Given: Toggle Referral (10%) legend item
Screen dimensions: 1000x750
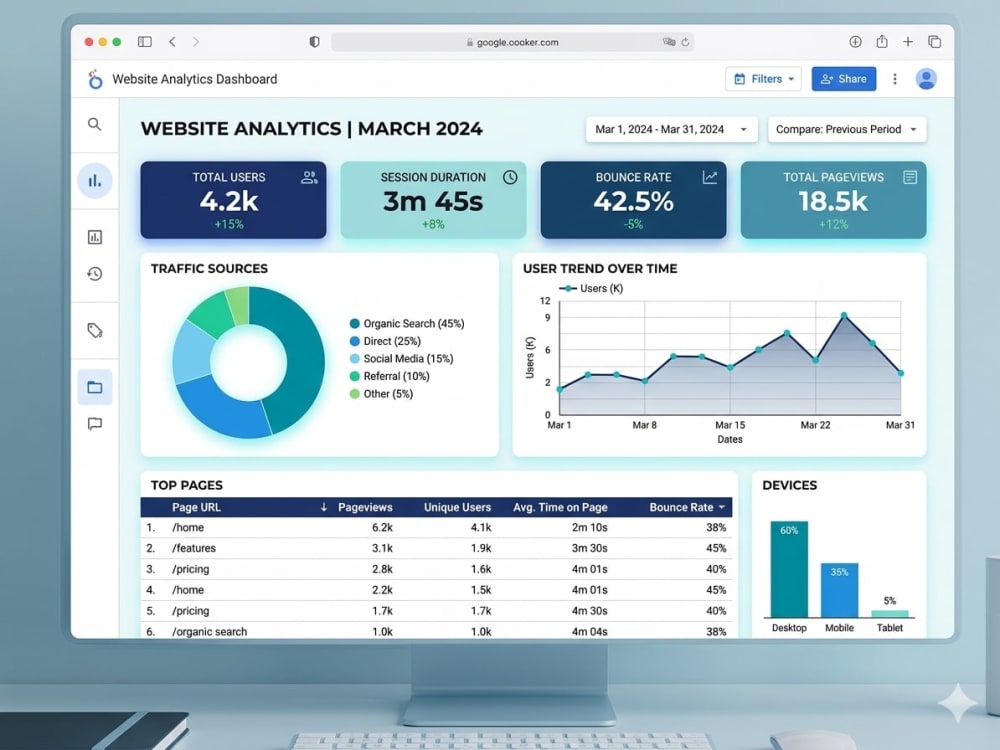Looking at the screenshot, I should [390, 376].
